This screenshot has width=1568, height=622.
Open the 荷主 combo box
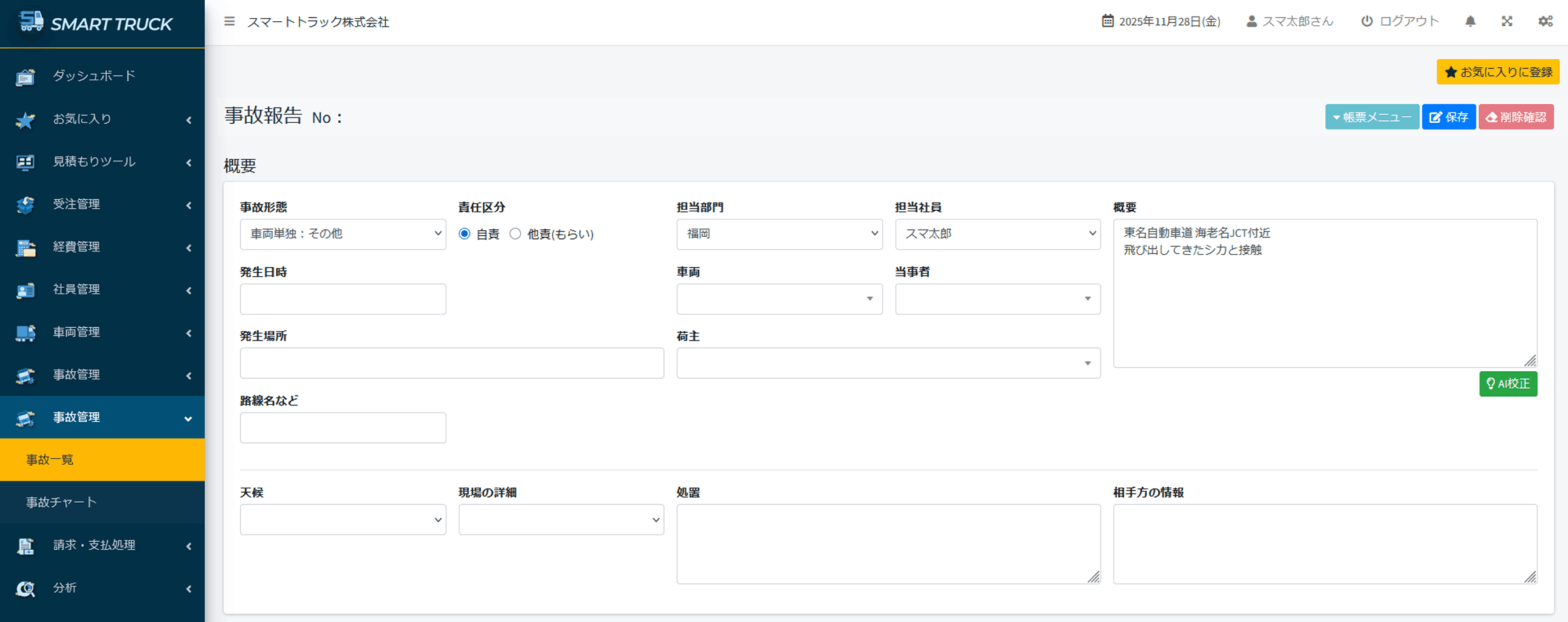click(x=888, y=363)
